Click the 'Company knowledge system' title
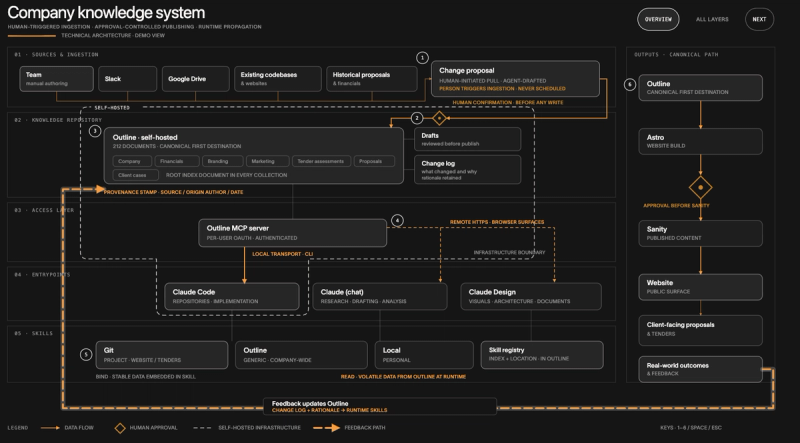 tap(106, 13)
